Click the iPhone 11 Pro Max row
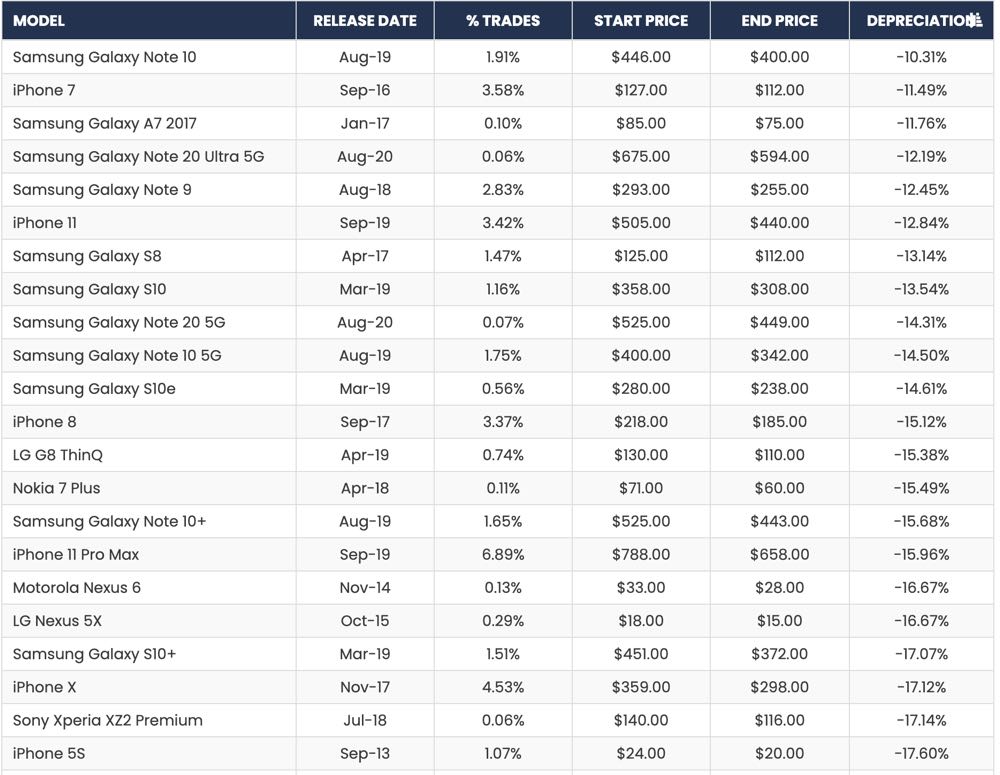Screen dimensions: 1000x775 tap(76, 554)
